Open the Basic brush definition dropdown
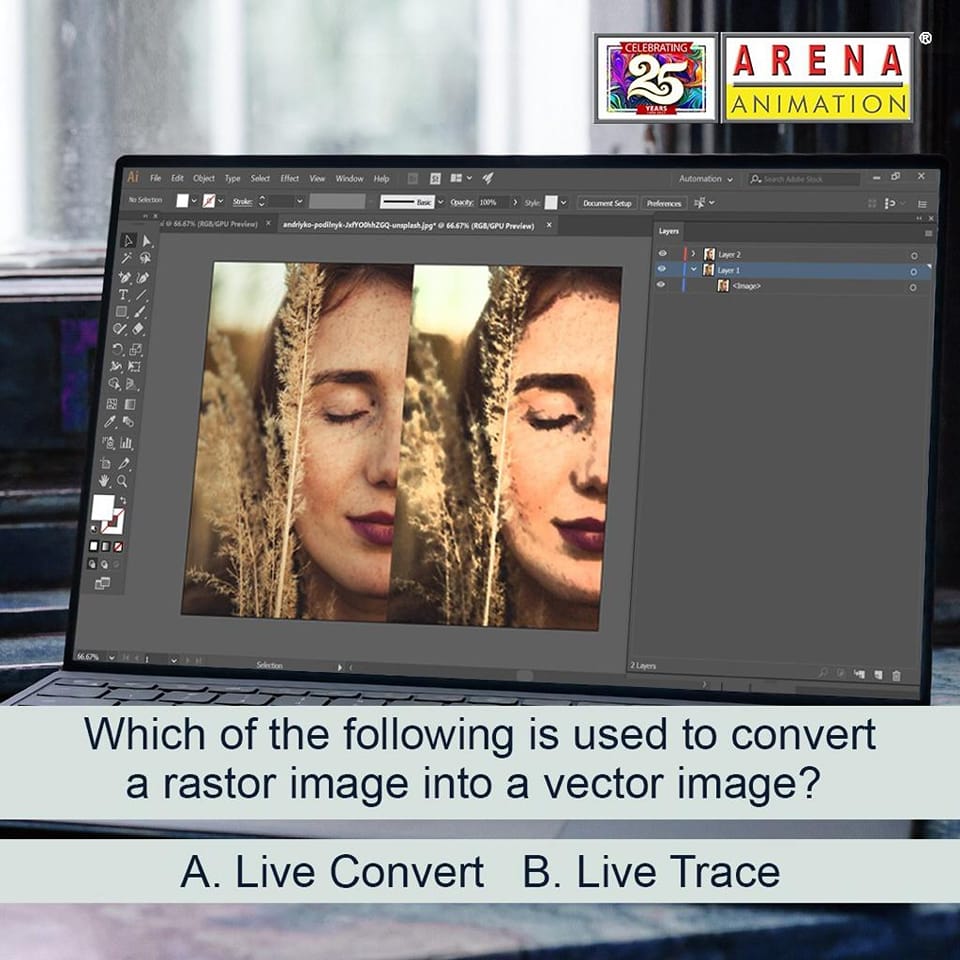Image resolution: width=960 pixels, height=960 pixels. [440, 202]
